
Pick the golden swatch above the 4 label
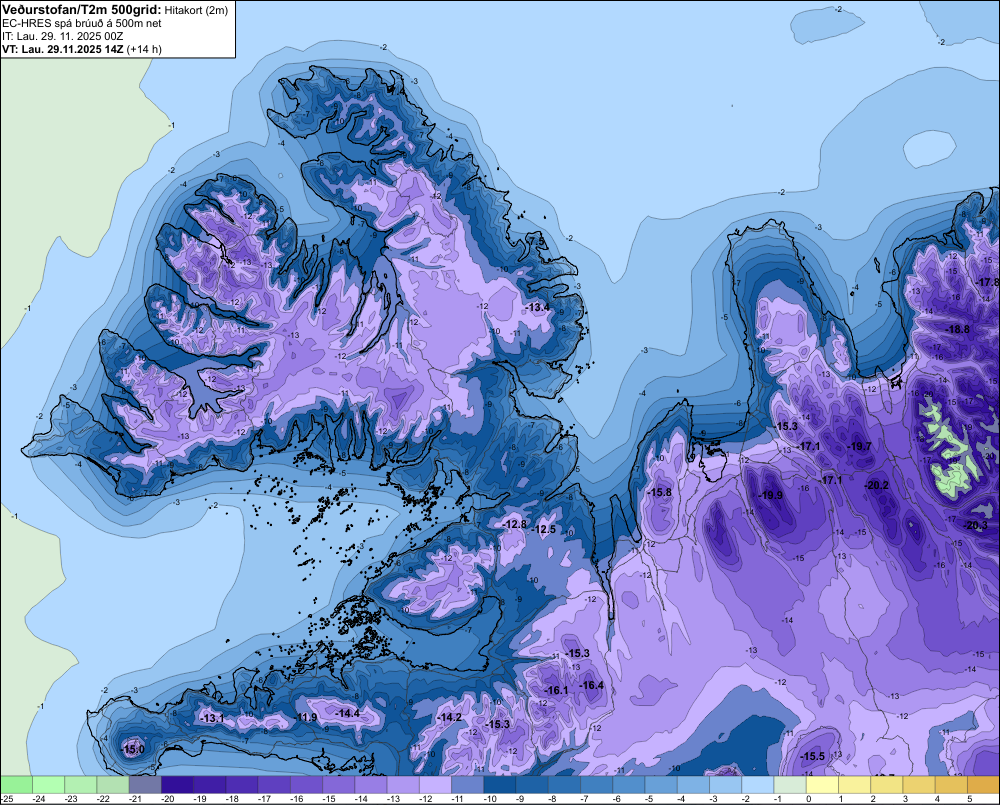951,784
